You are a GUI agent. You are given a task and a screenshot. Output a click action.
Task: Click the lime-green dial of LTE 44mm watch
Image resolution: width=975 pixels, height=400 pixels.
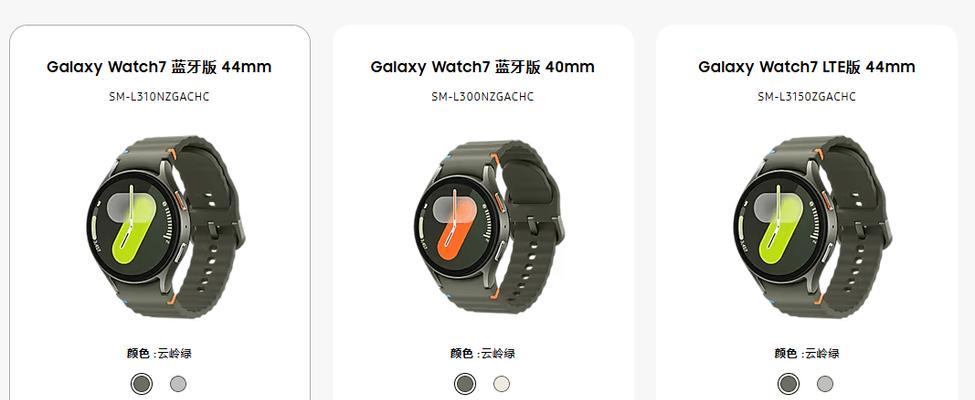click(x=780, y=229)
